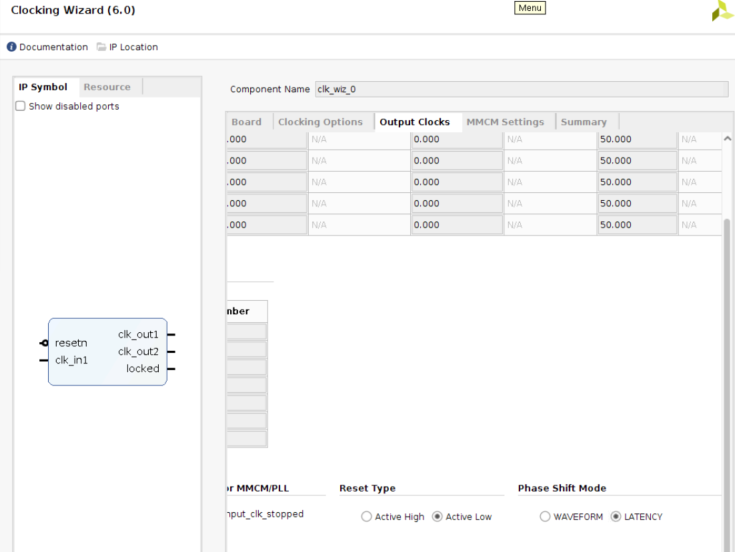Click the locked port on IP symbol
735x552 pixels.
point(142,369)
